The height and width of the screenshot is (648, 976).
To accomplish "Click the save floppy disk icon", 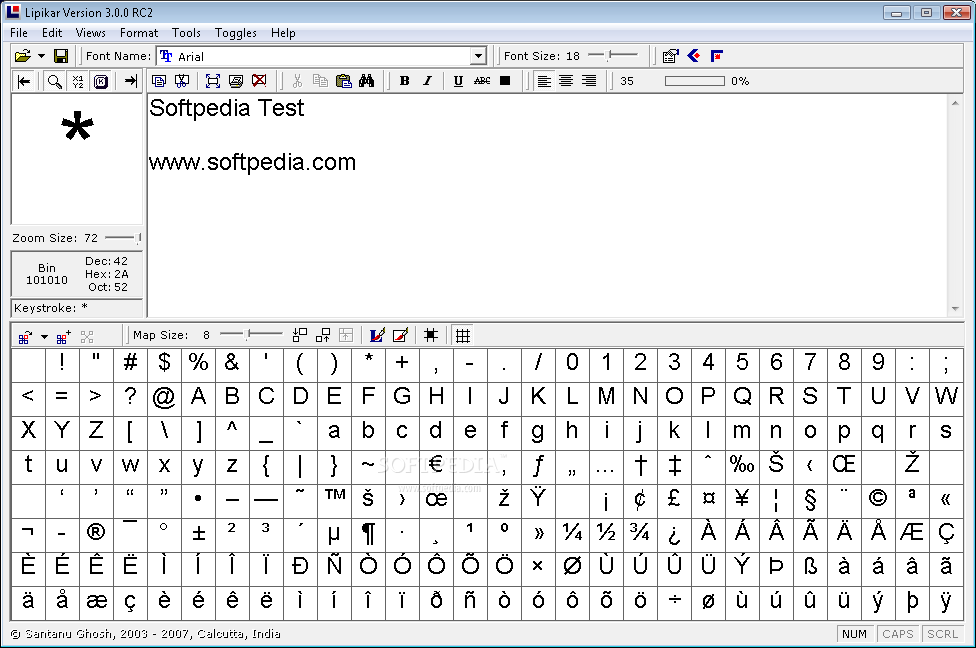I will (x=61, y=56).
